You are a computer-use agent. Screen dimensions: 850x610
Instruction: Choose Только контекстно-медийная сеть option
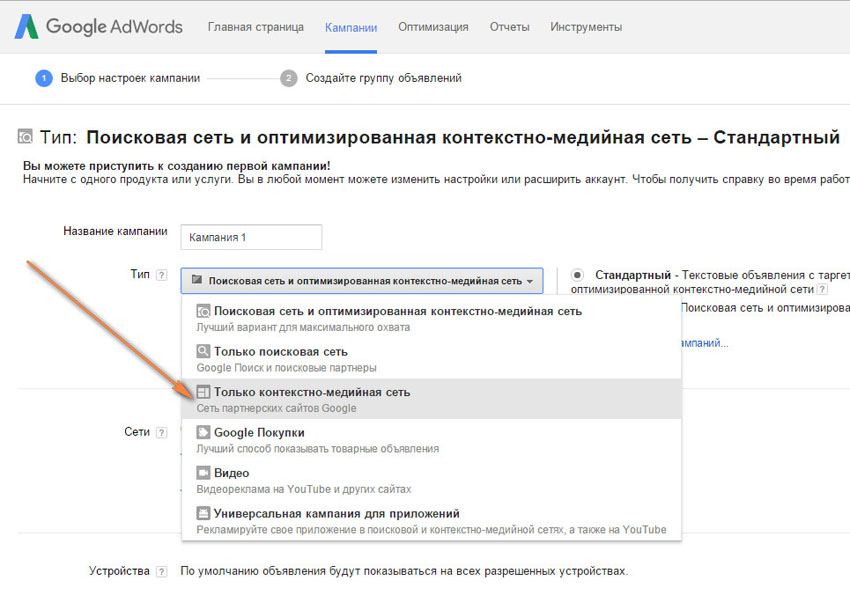point(432,399)
